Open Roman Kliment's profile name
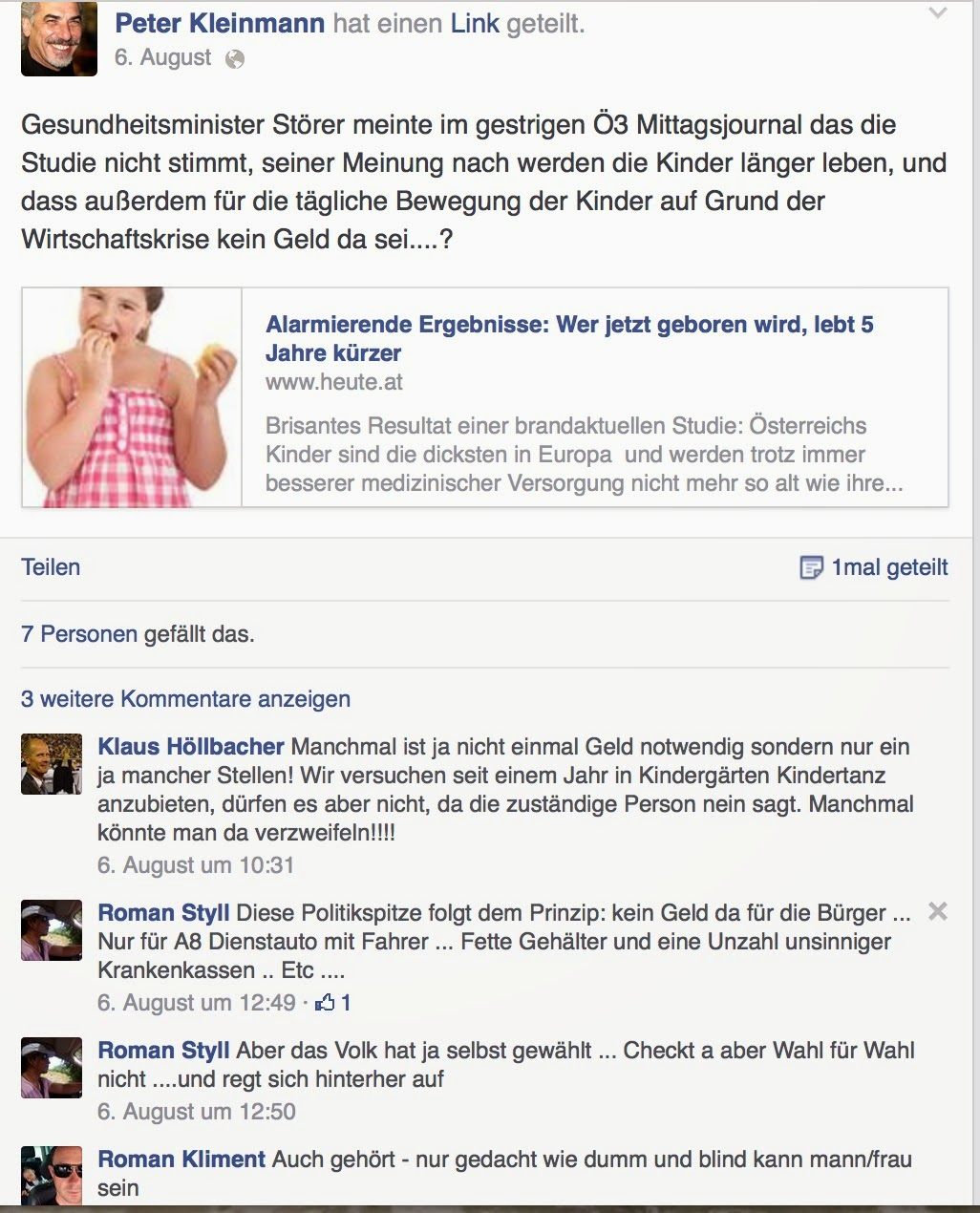980x1213 pixels. [181, 1160]
